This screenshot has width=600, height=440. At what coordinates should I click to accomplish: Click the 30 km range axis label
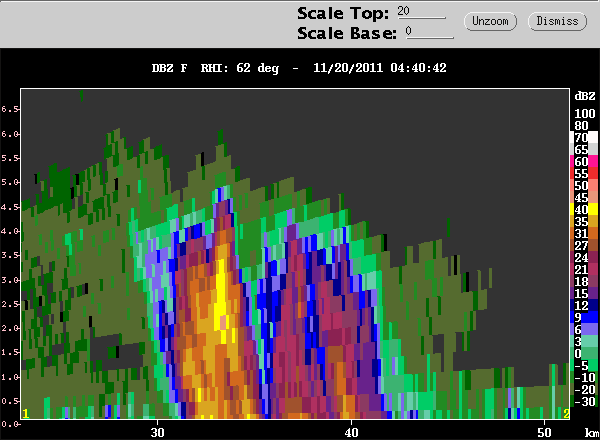click(157, 432)
